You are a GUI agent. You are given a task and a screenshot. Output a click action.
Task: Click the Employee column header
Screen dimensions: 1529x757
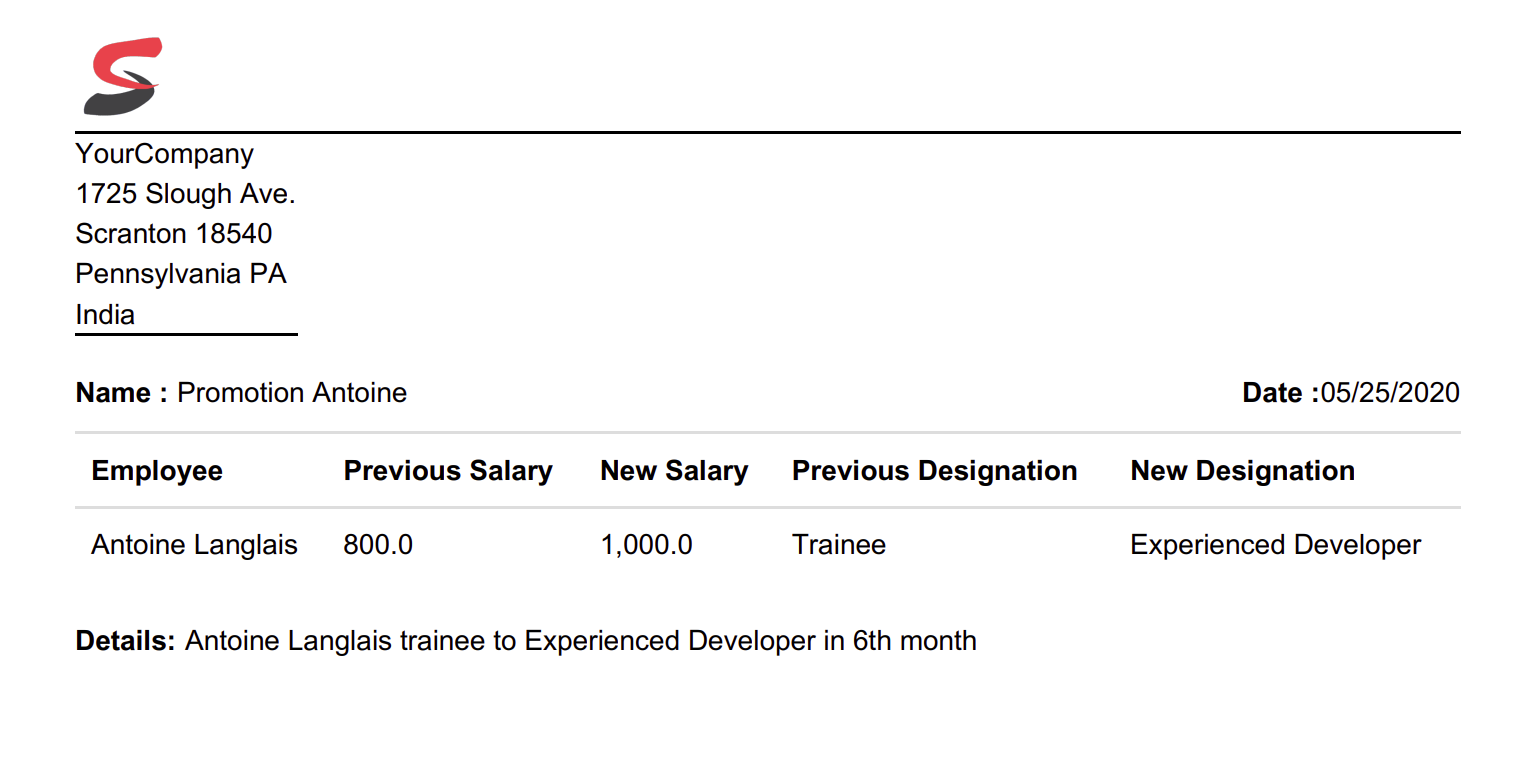tap(157, 471)
